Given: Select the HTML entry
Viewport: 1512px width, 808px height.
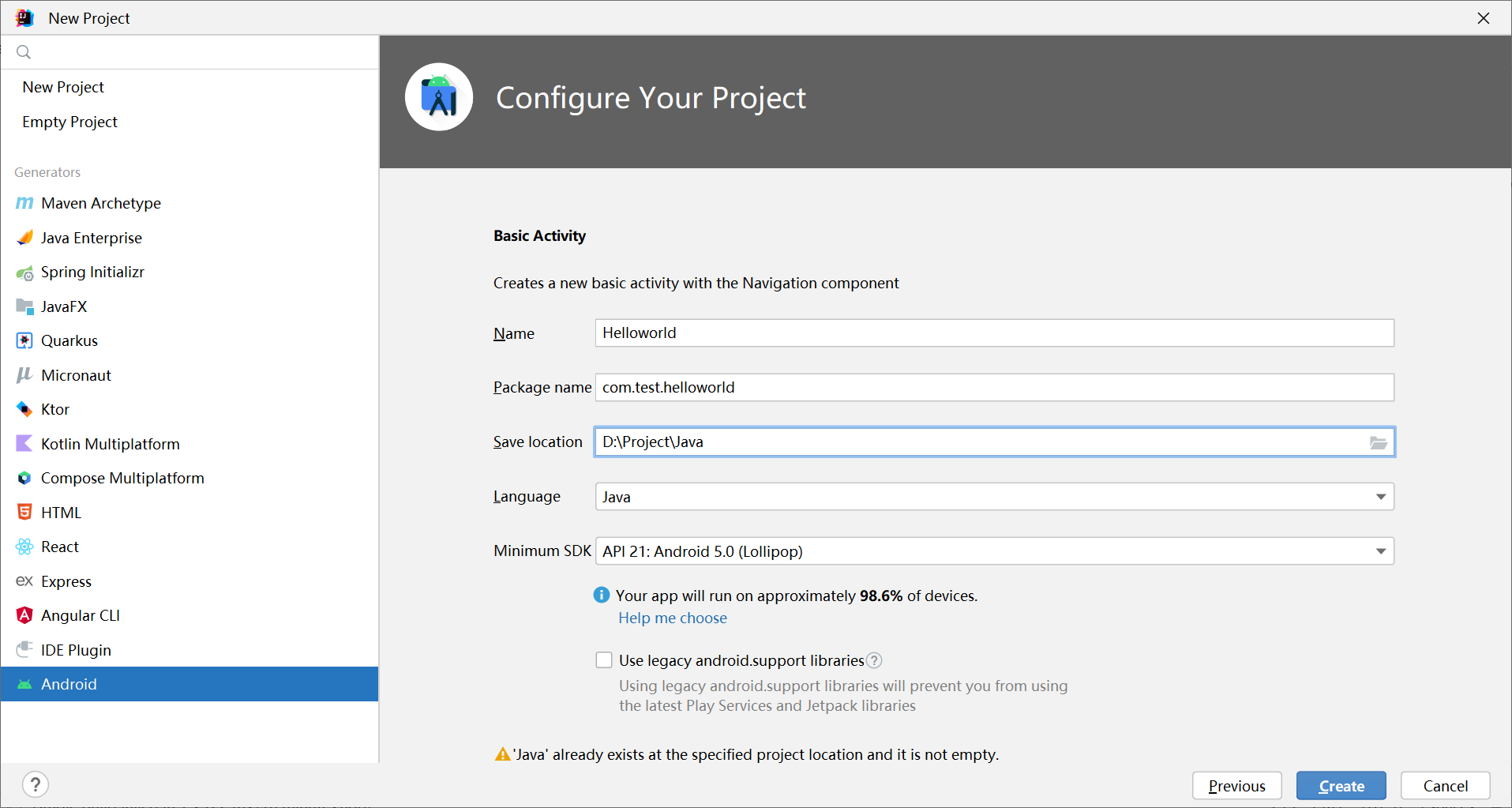Looking at the screenshot, I should (x=189, y=513).
